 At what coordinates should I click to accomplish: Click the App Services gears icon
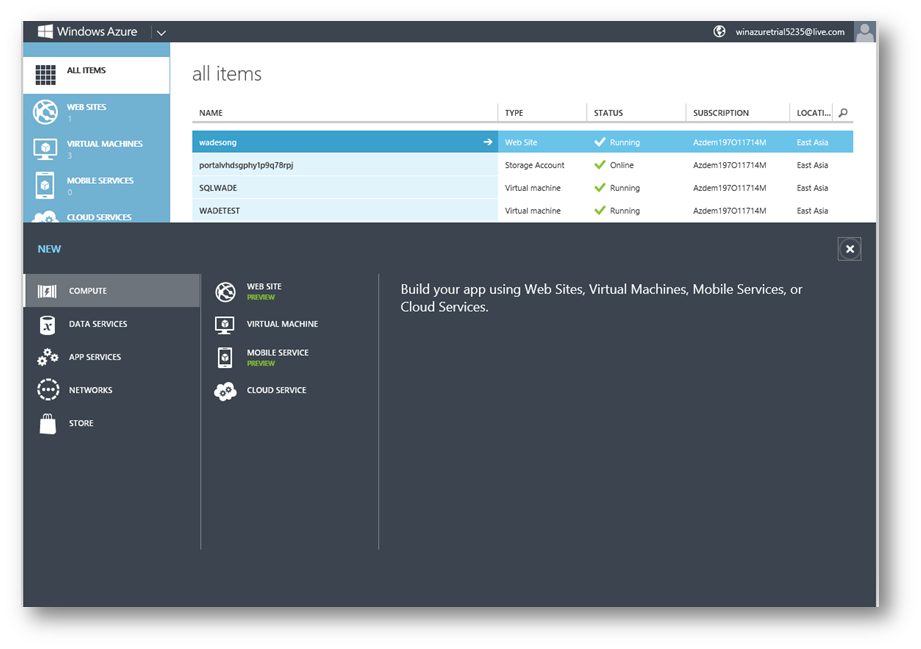tap(48, 357)
